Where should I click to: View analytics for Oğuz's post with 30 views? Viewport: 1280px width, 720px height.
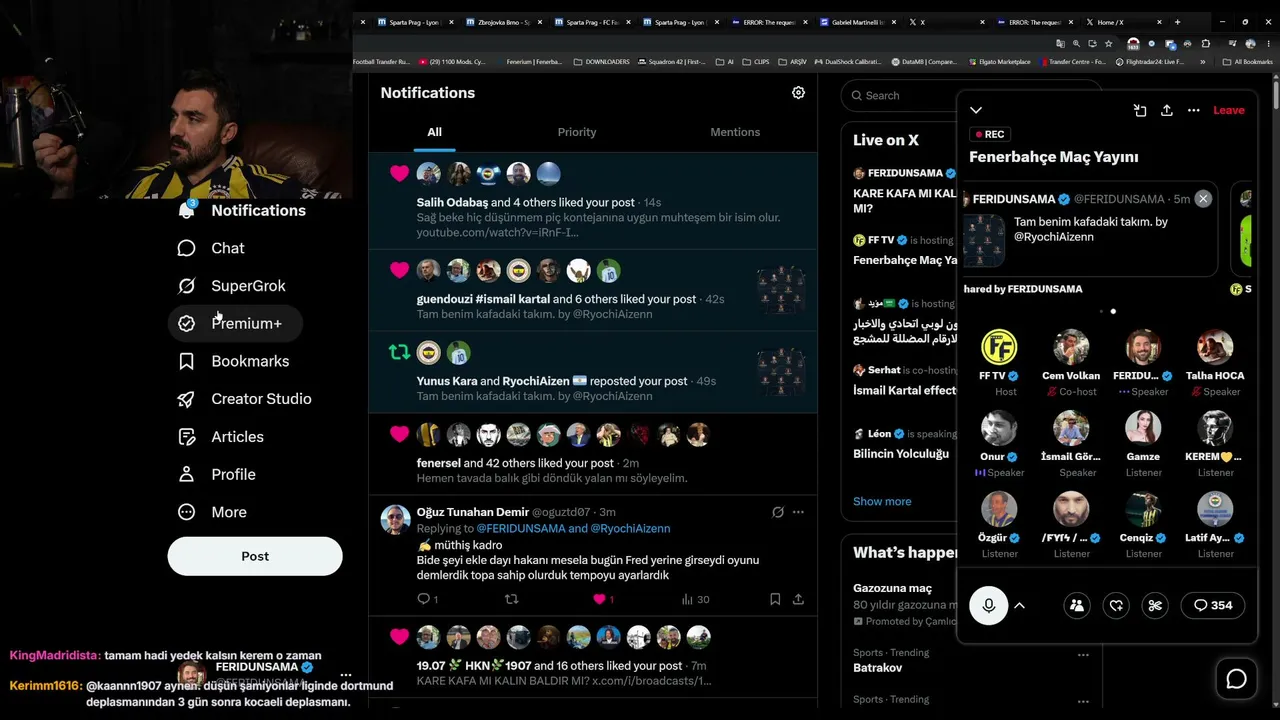tap(695, 599)
